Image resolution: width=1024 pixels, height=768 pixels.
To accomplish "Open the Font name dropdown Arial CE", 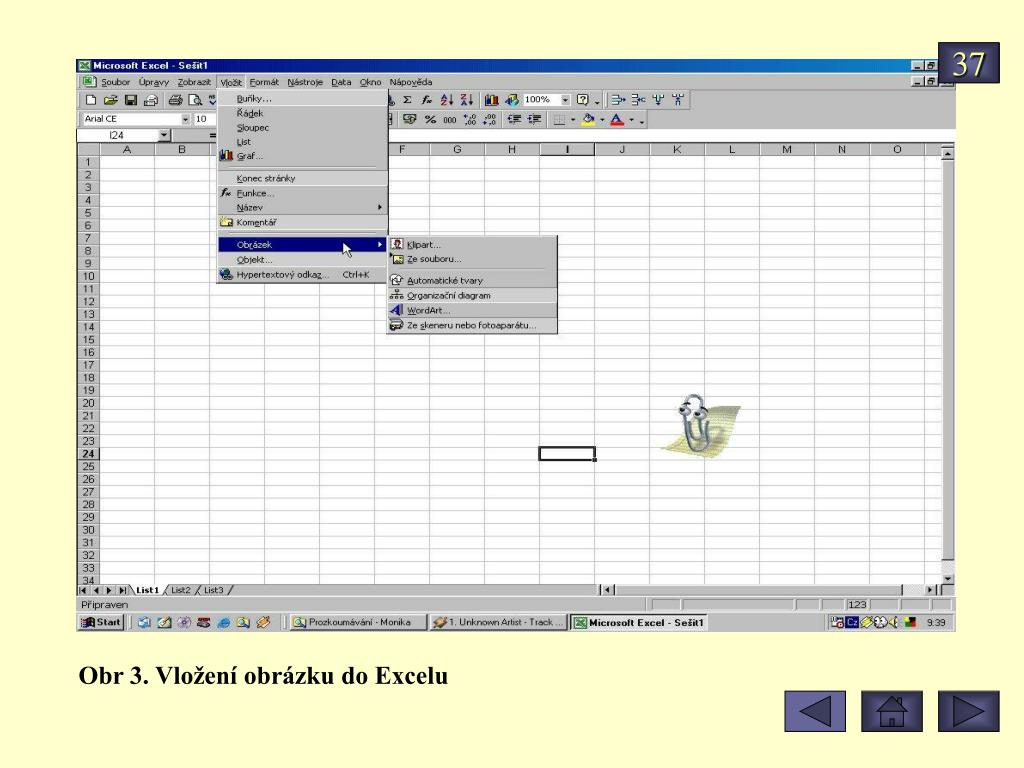I will [x=185, y=119].
